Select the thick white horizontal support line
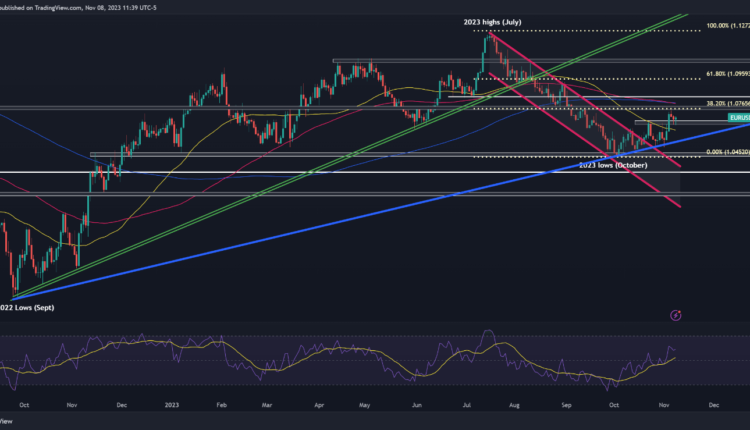Screen dimensions: 750x430 coord(300,172)
